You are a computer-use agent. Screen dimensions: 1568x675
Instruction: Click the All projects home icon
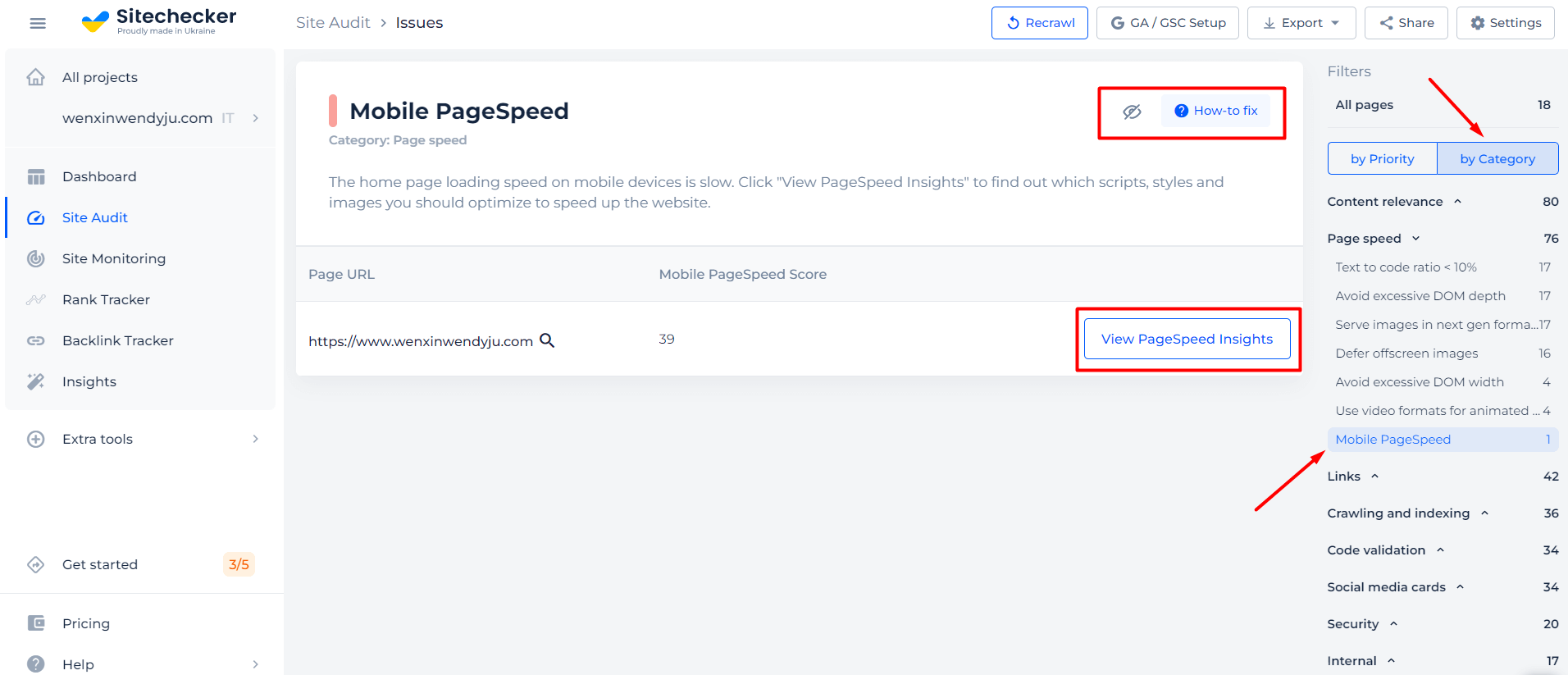pos(36,77)
